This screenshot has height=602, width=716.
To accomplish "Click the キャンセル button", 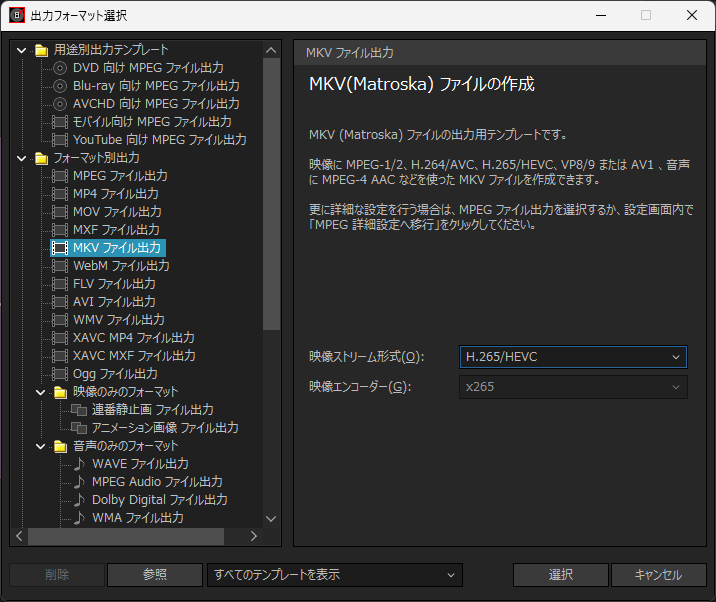I will pos(658,575).
